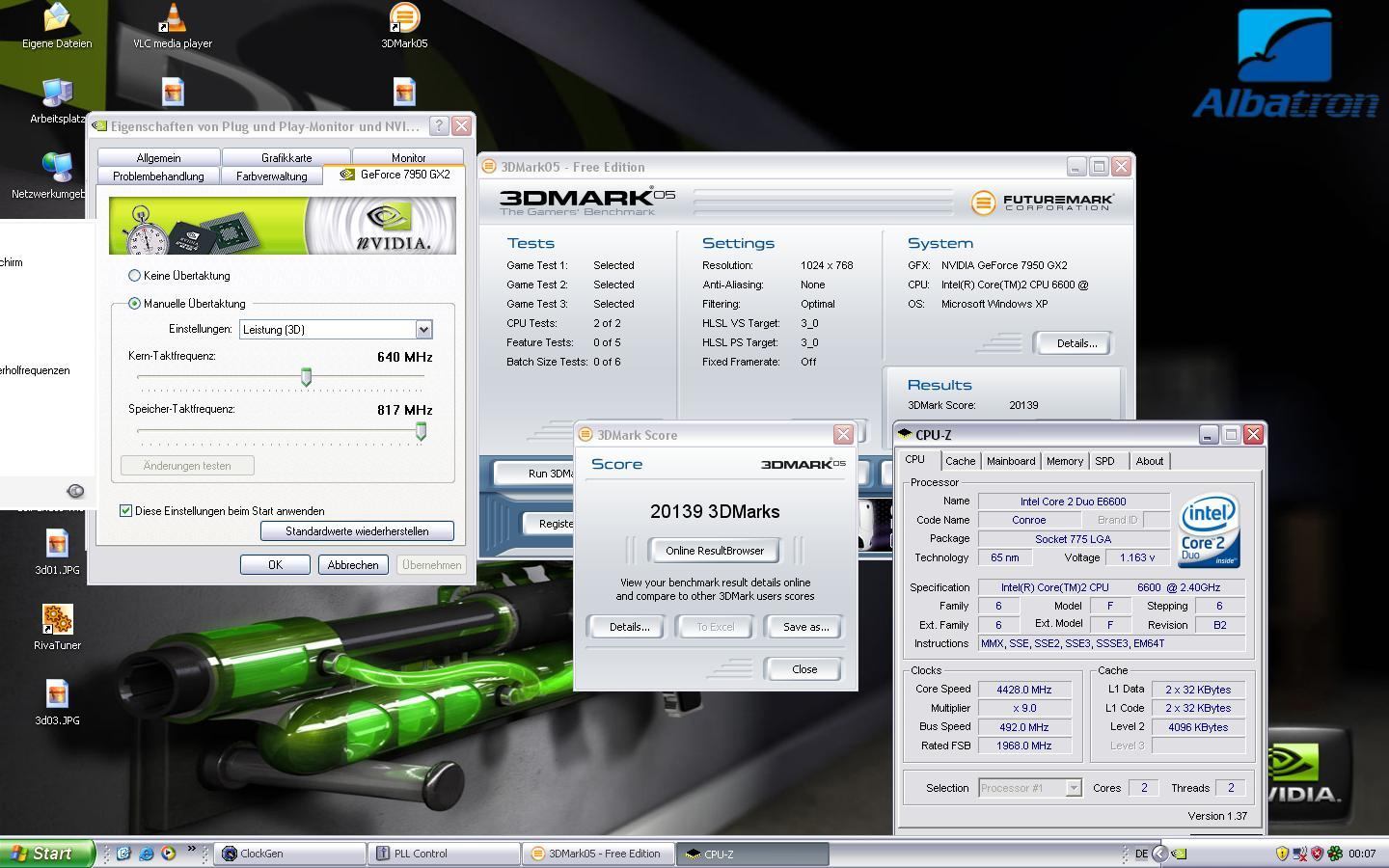
Task: Switch to CPU-Z taskbar button
Action: [x=752, y=854]
